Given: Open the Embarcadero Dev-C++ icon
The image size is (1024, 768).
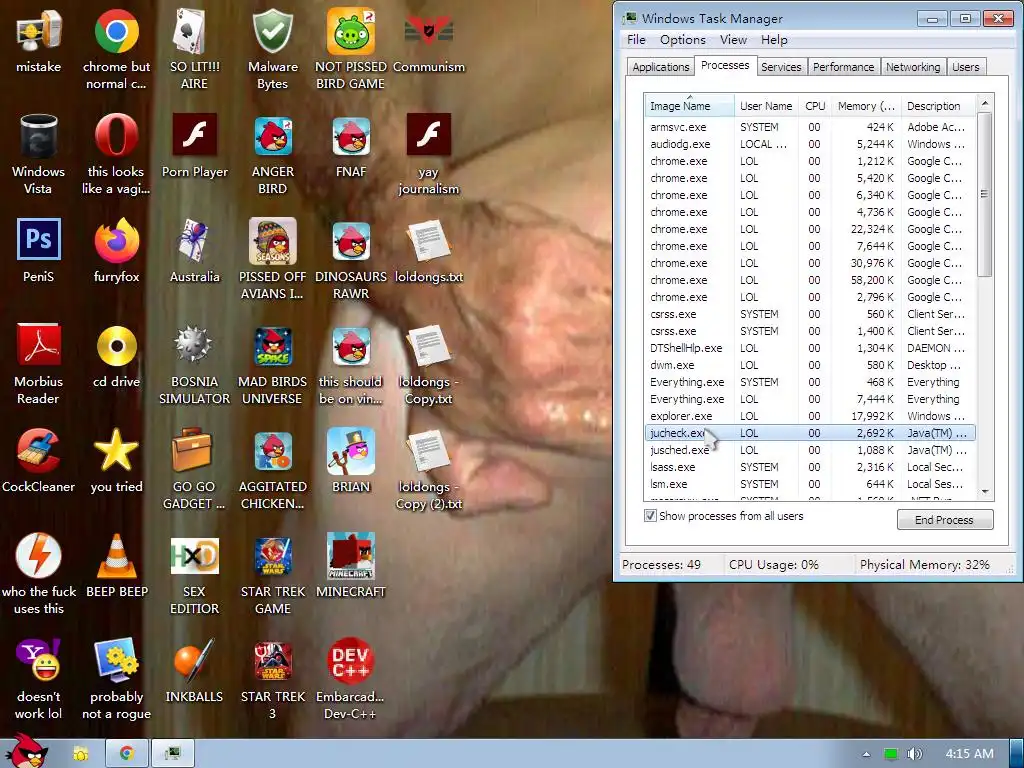Looking at the screenshot, I should coord(351,680).
